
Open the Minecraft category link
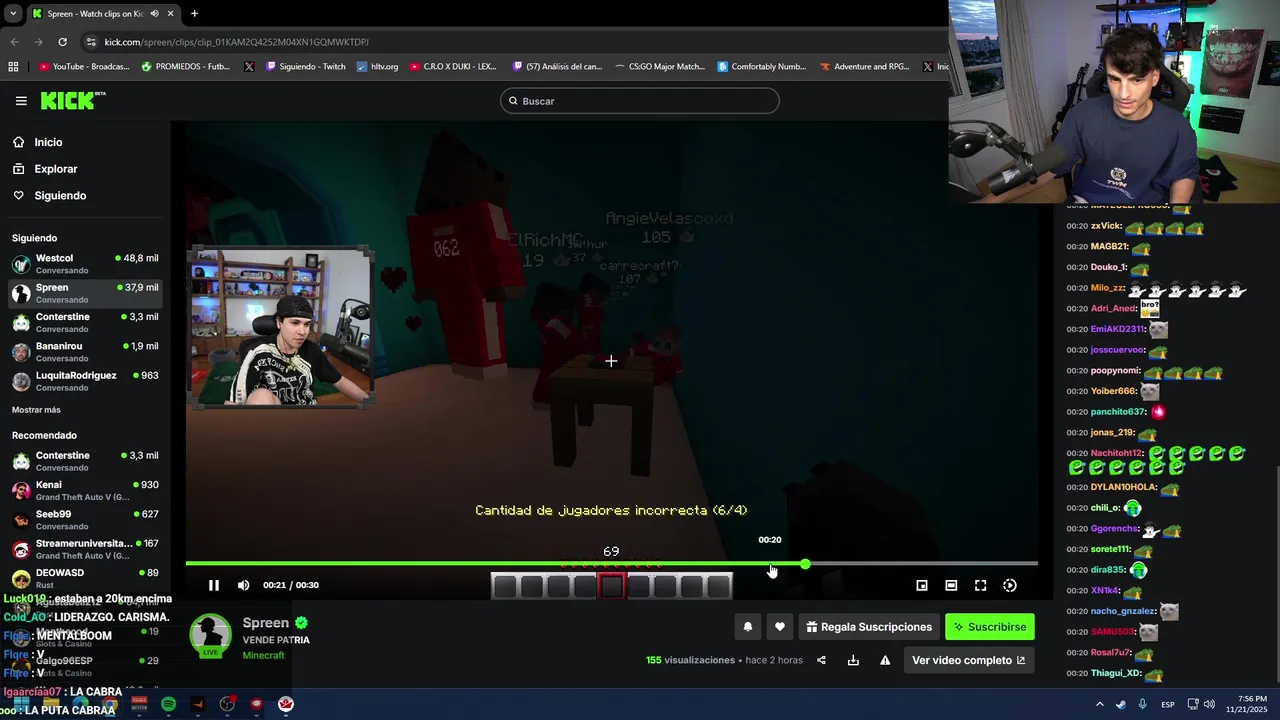click(263, 656)
